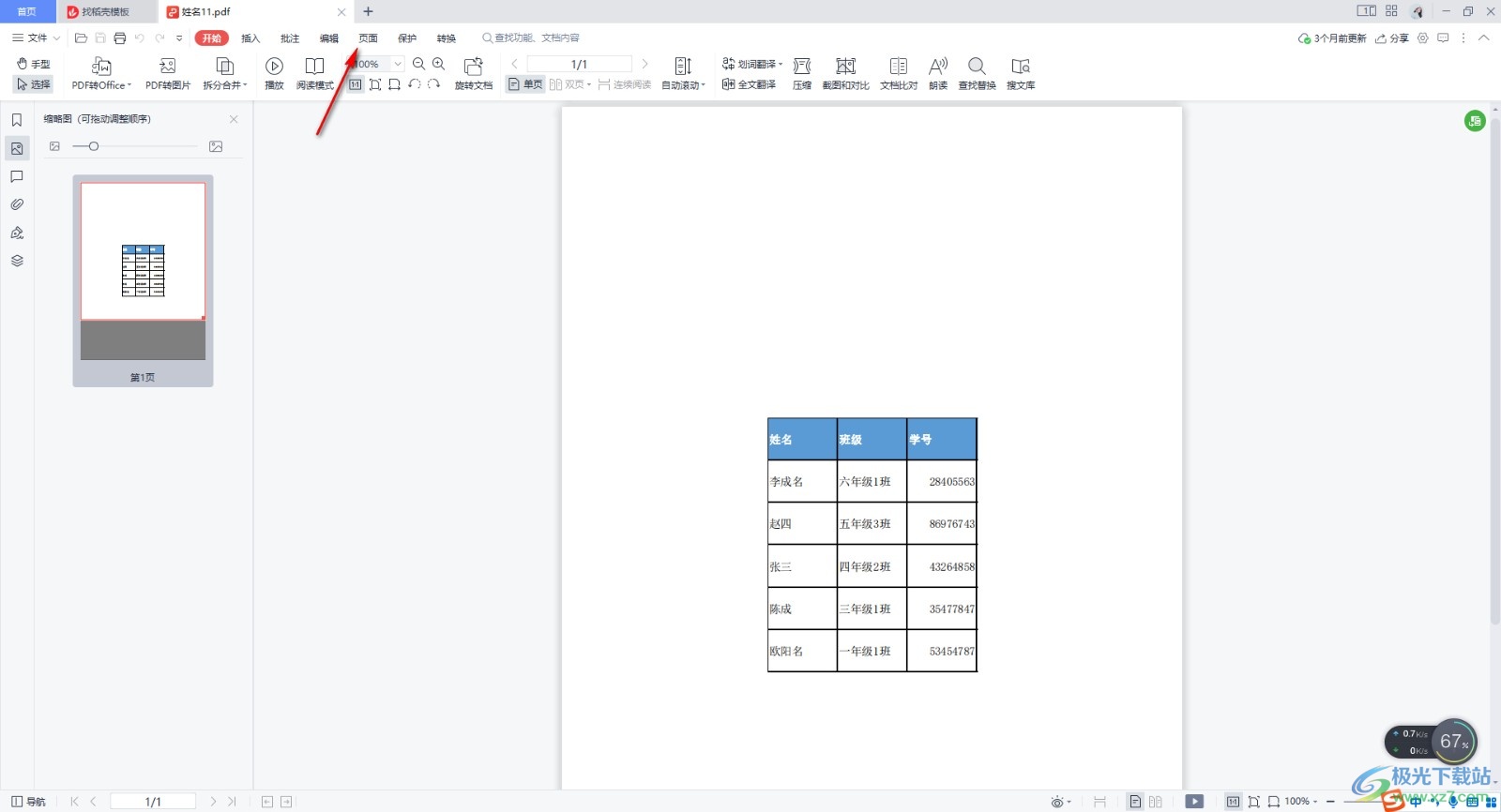Click the rotate counterclockwise icon
This screenshot has height=812, width=1501.
point(414,84)
